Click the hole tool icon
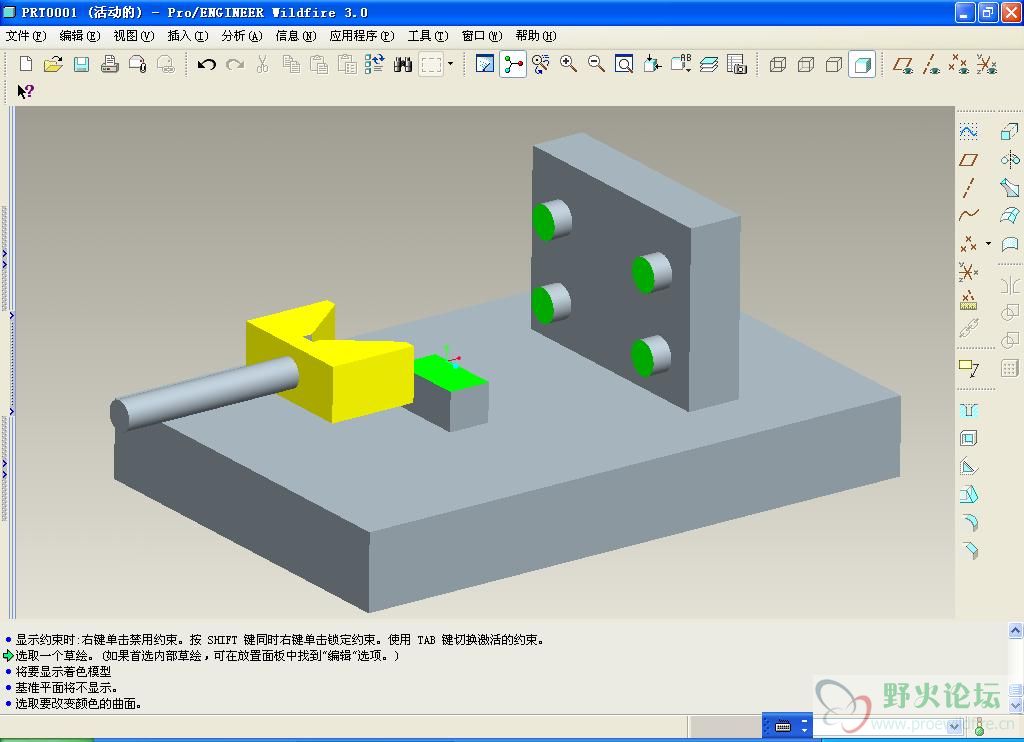 click(968, 410)
